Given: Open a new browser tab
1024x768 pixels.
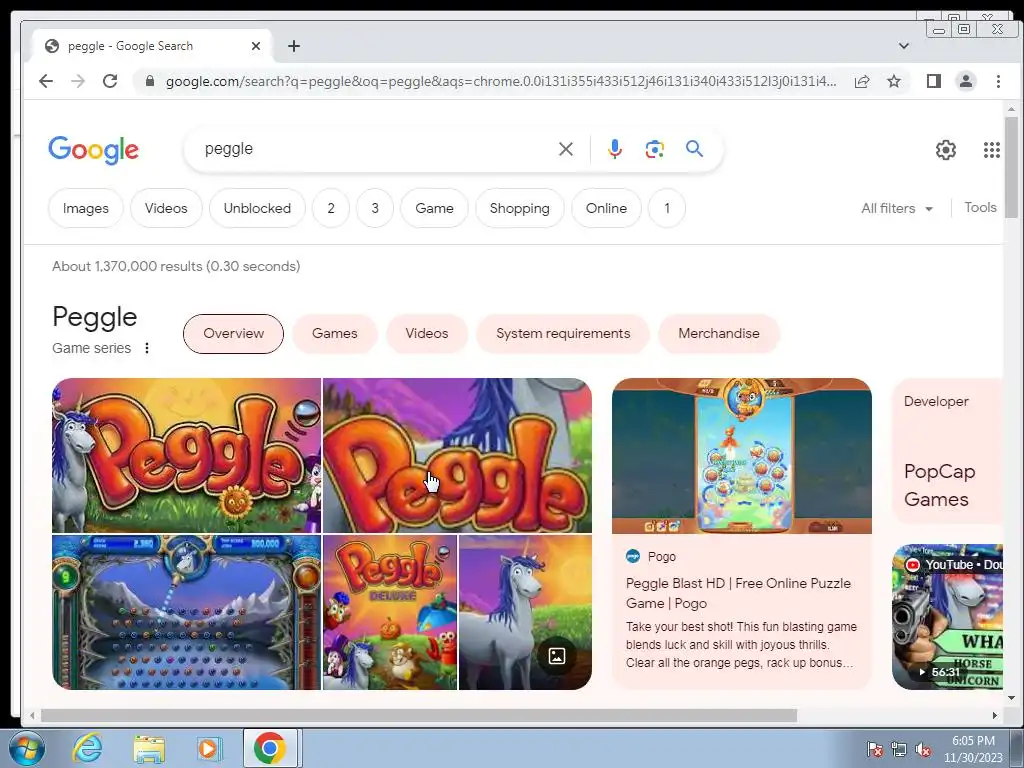Looking at the screenshot, I should pos(294,46).
